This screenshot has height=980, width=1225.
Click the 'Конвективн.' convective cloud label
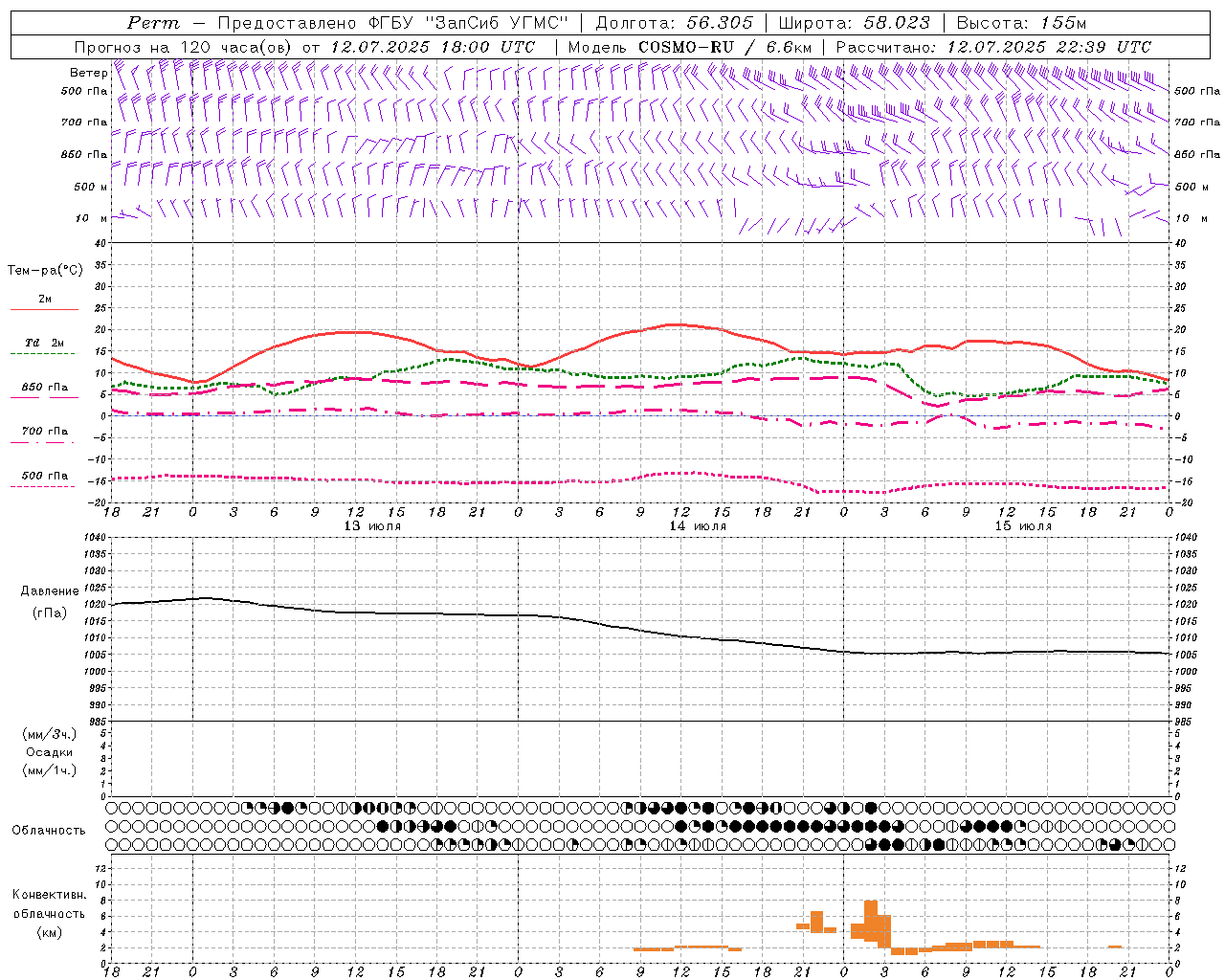49,895
